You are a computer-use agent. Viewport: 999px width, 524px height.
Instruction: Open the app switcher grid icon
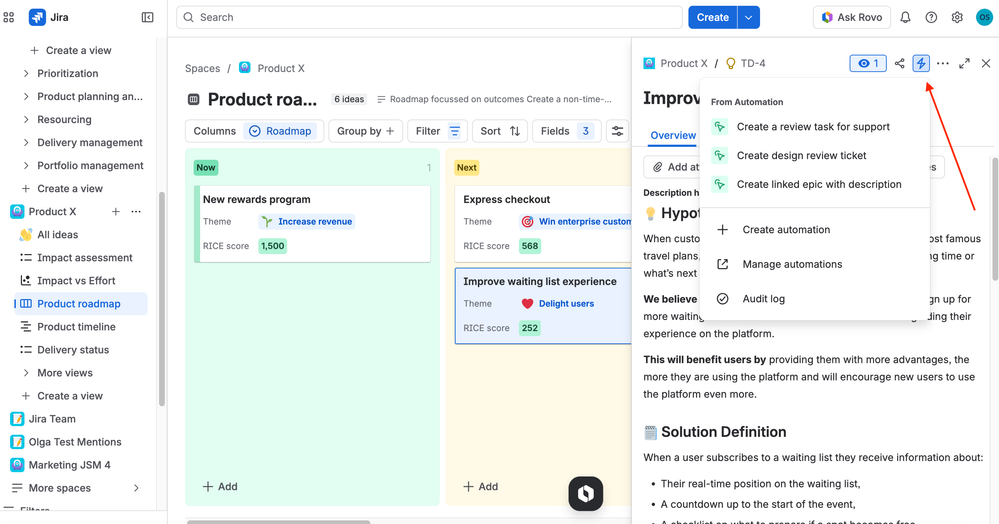point(9,17)
